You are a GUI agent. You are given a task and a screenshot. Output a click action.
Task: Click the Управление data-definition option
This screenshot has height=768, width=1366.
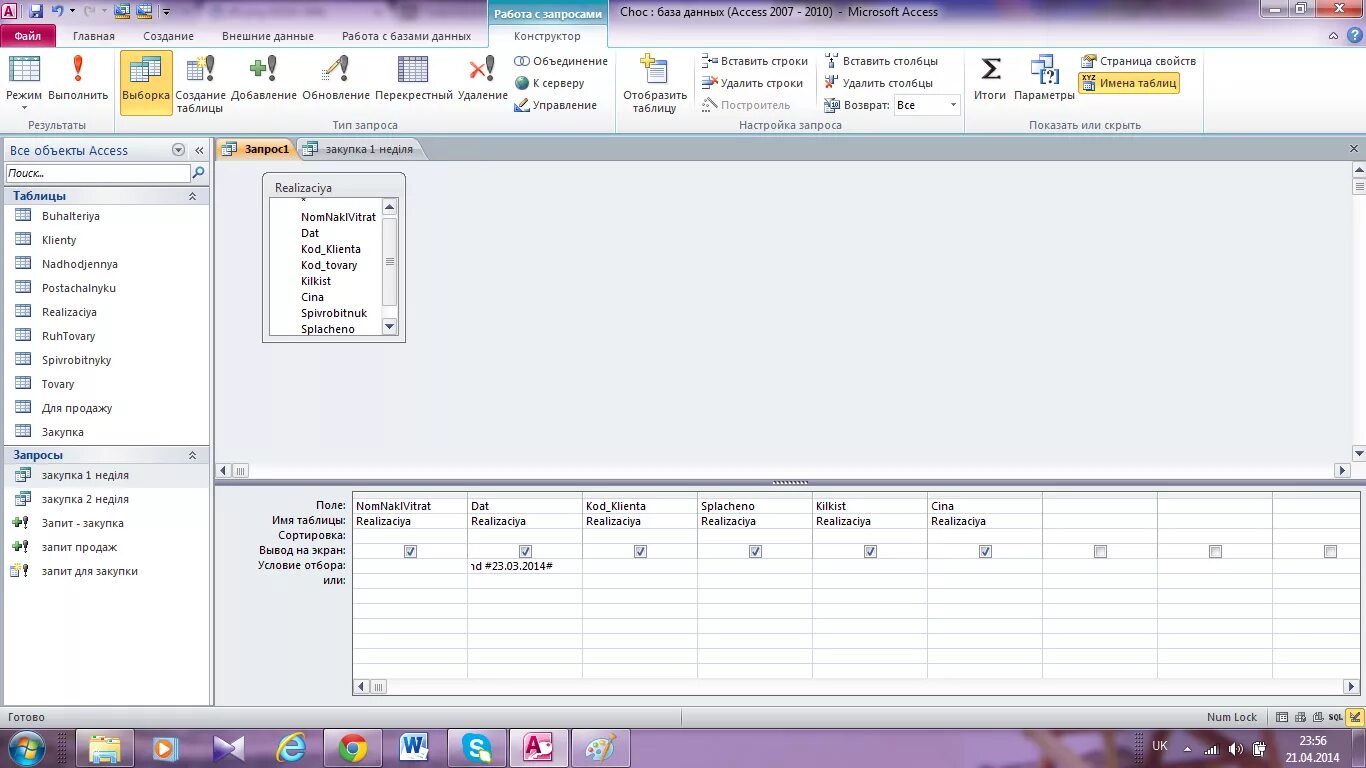pyautogui.click(x=555, y=105)
